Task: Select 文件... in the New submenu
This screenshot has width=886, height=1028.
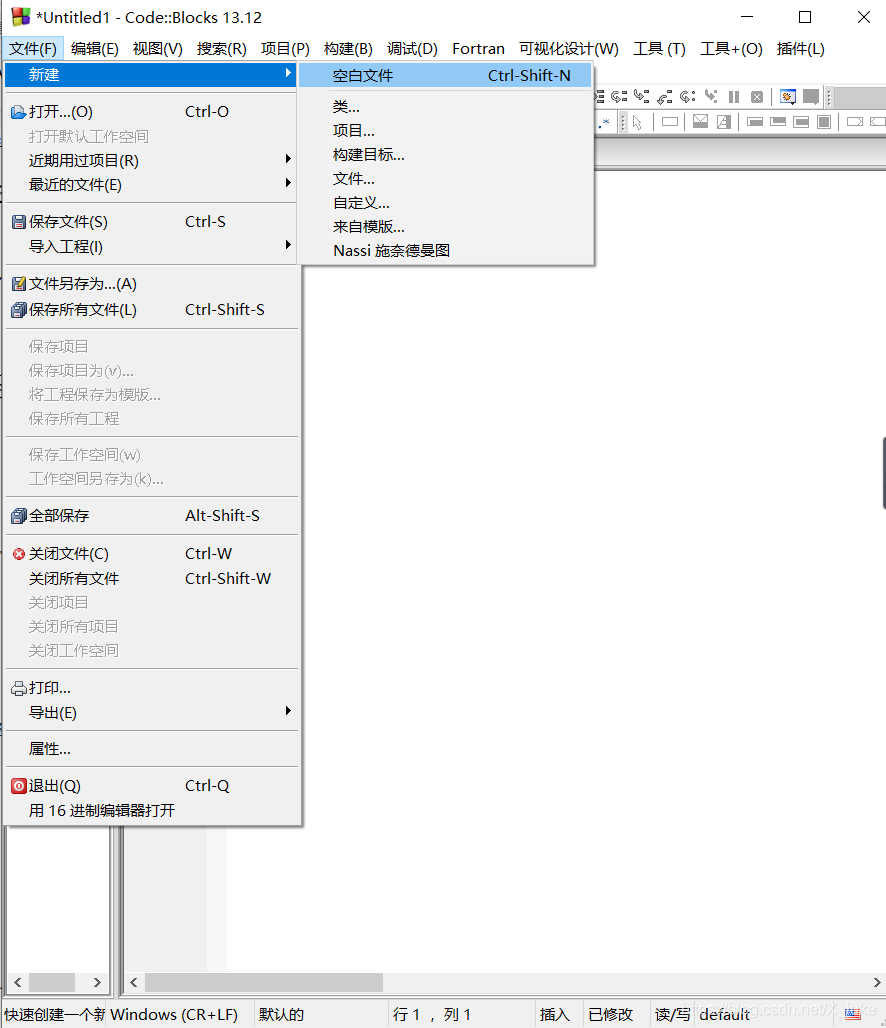Action: (445, 178)
